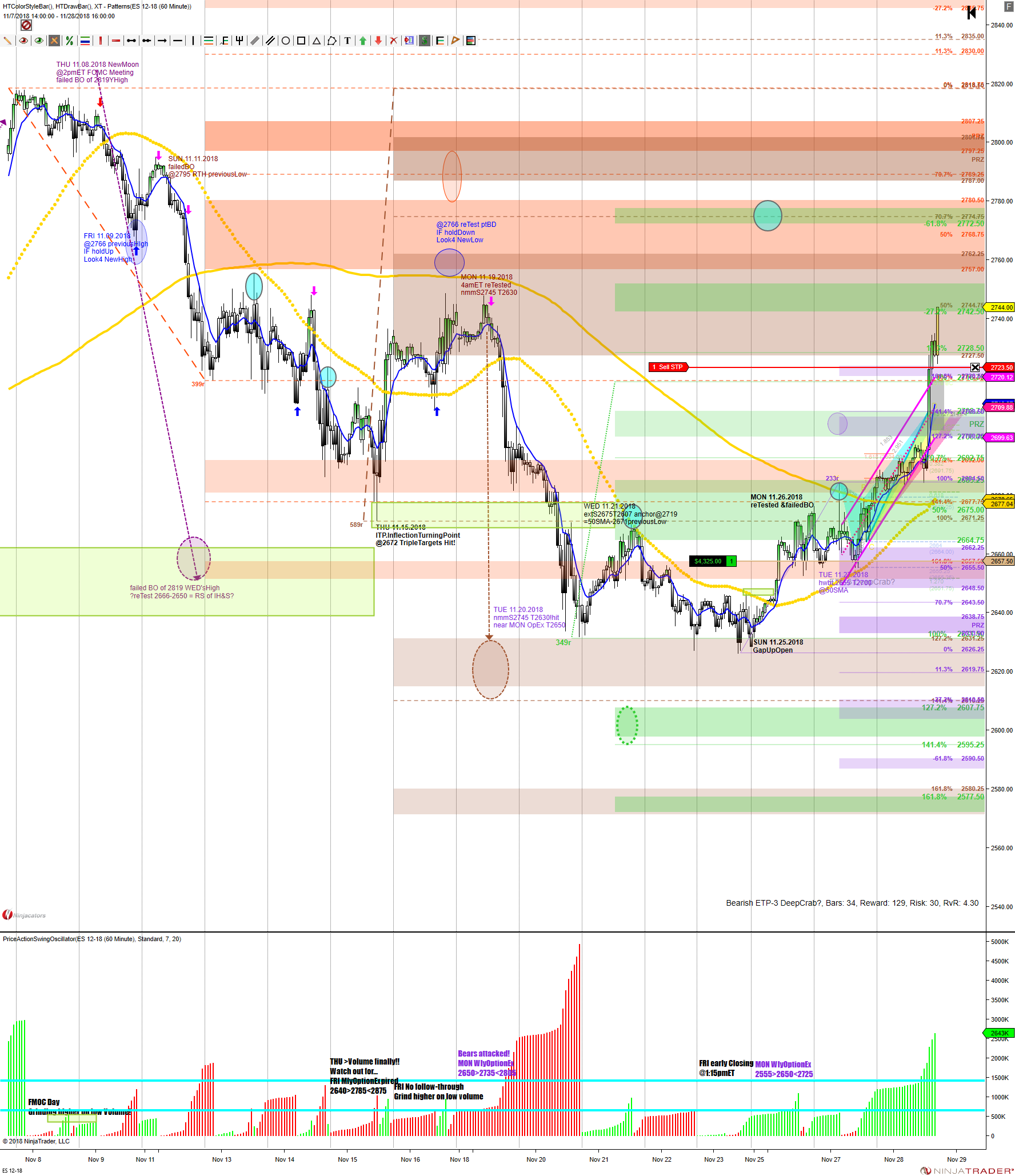The image size is (1015, 1176).
Task: Click the 'FRI early Closing' note
Action: click(726, 1068)
